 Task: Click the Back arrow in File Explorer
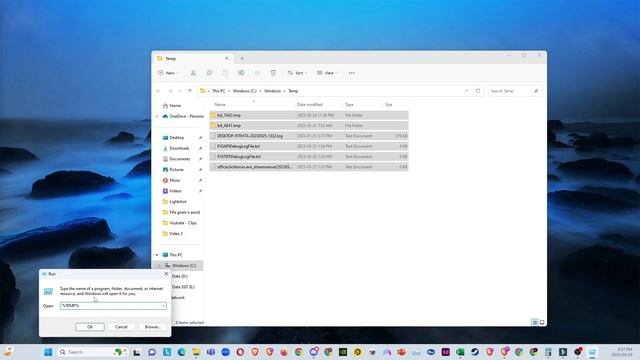pos(158,91)
